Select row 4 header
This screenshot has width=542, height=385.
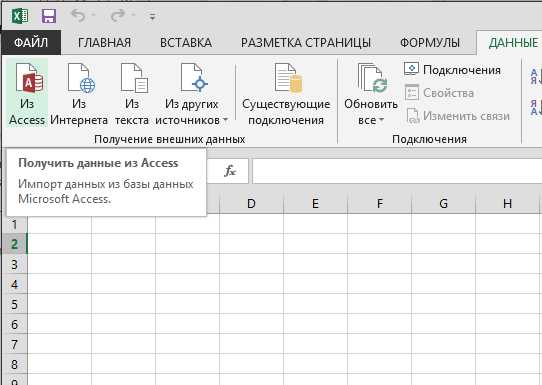click(x=15, y=284)
